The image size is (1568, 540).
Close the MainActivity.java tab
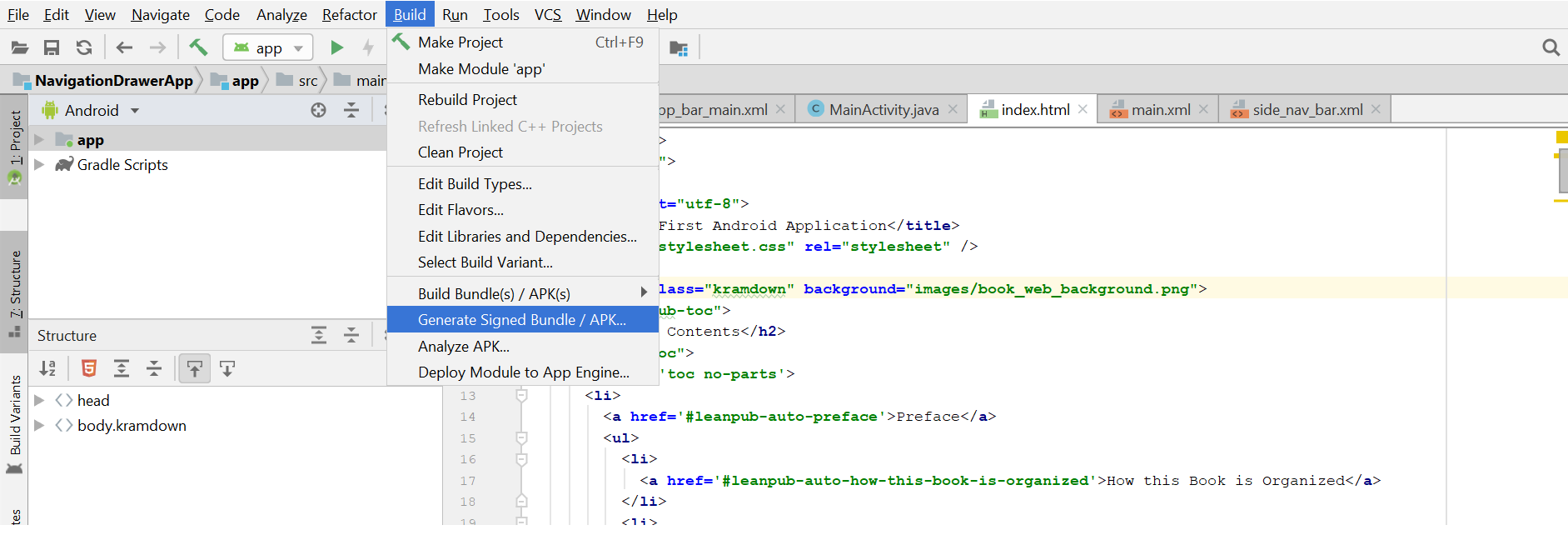point(953,109)
